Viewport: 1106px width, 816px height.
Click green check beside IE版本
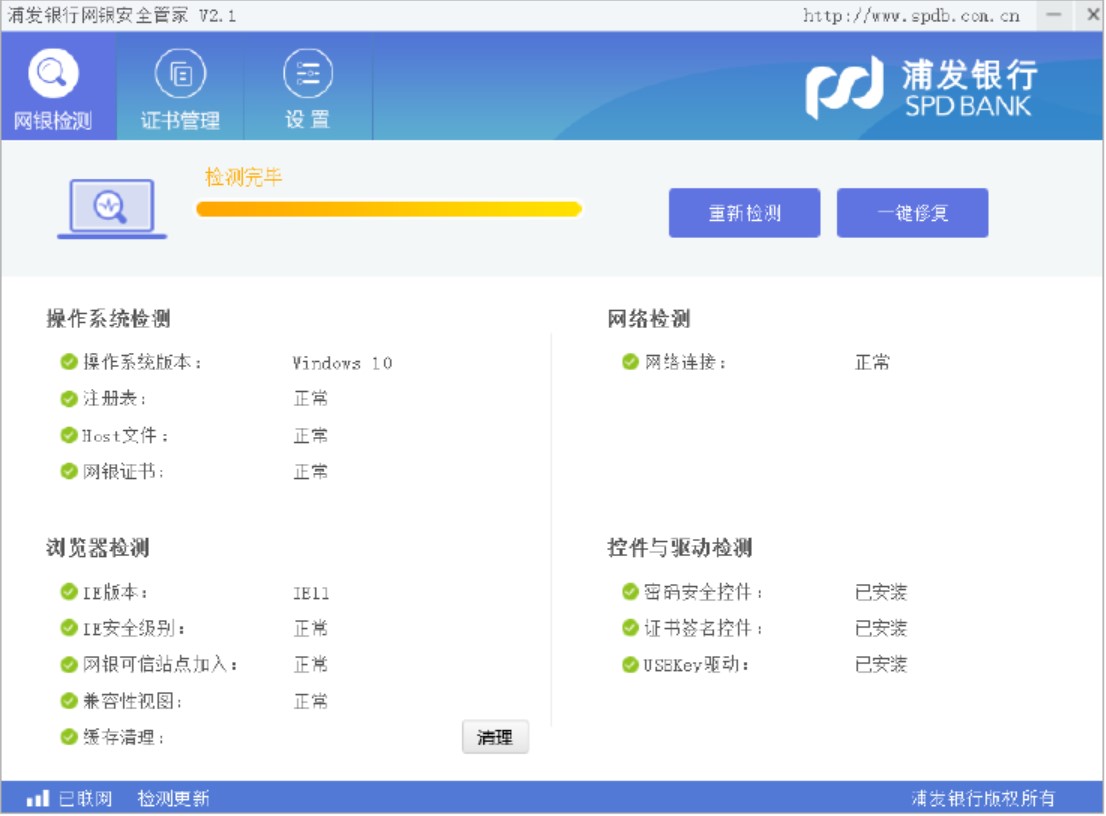[x=68, y=592]
